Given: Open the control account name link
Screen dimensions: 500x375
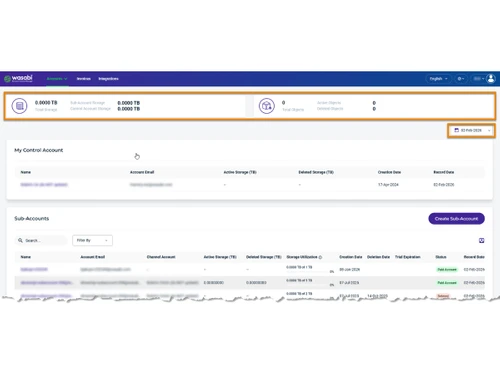Looking at the screenshot, I should point(44,185).
